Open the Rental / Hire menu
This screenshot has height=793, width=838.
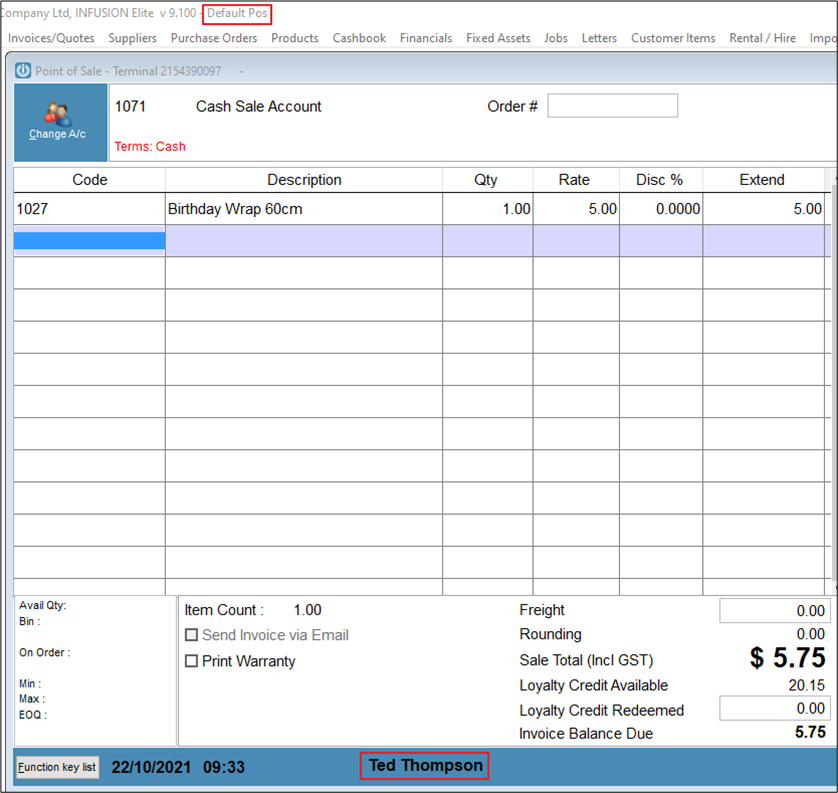[x=763, y=38]
